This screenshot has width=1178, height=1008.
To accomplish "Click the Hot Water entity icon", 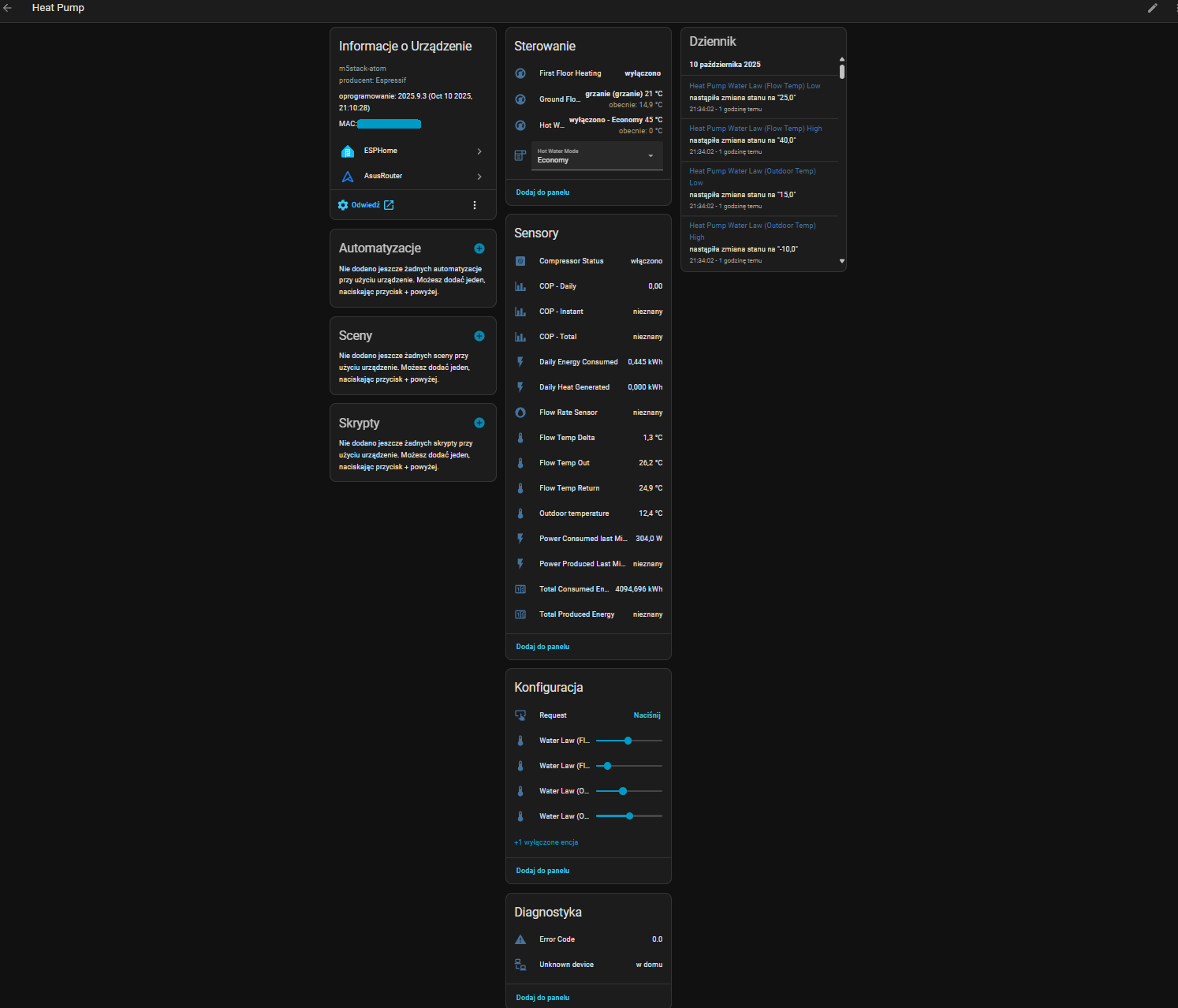I will [520, 125].
